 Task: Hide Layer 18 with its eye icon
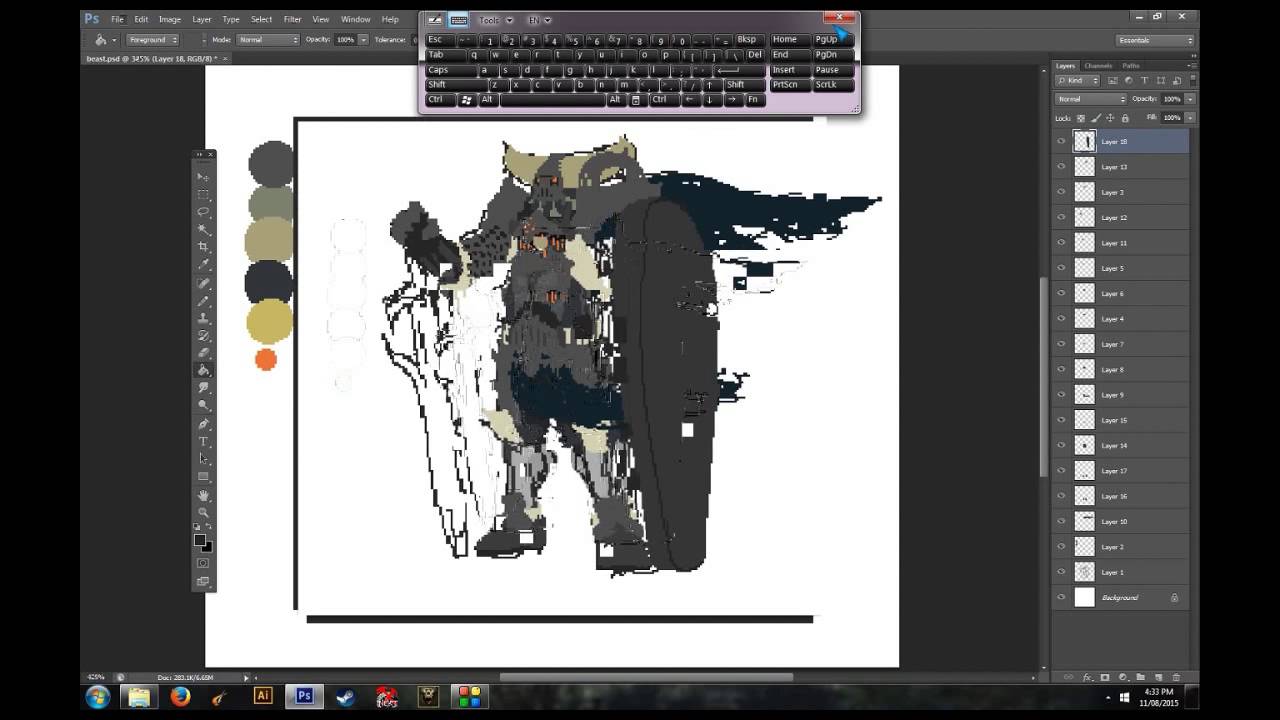click(1061, 141)
